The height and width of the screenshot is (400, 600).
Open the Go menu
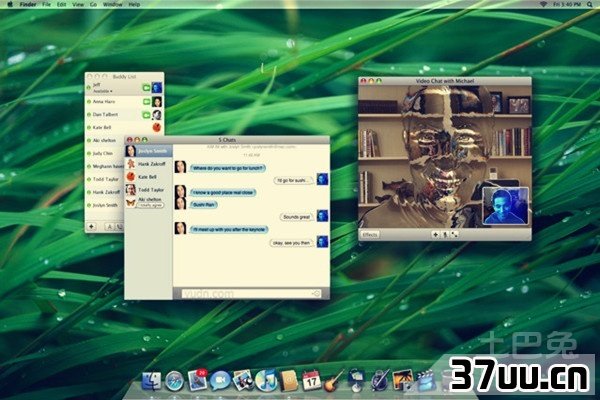click(93, 5)
